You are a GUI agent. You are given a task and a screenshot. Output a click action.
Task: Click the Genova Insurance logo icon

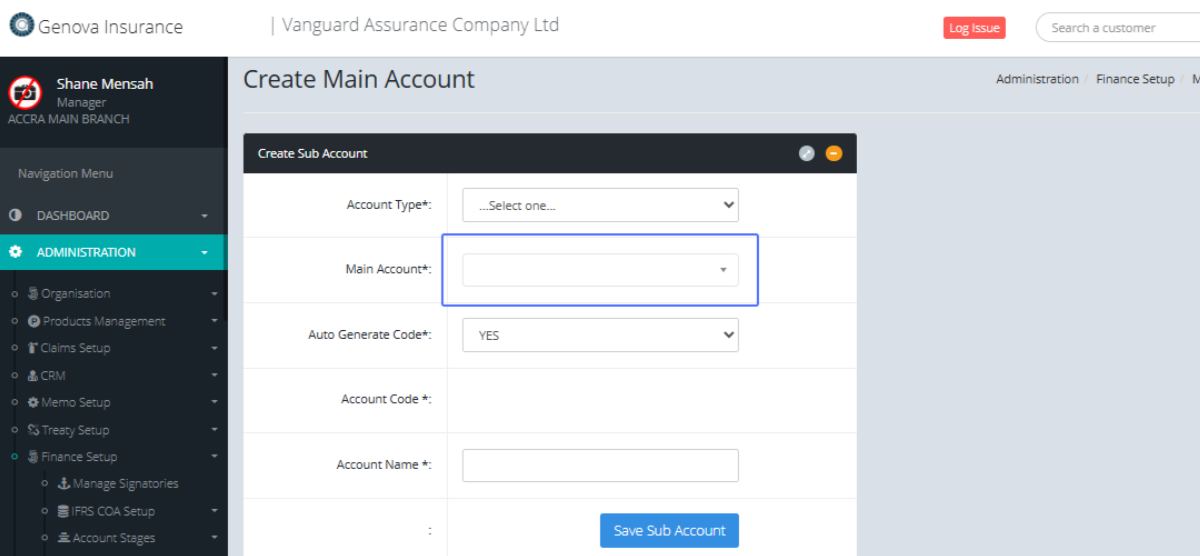tap(21, 25)
